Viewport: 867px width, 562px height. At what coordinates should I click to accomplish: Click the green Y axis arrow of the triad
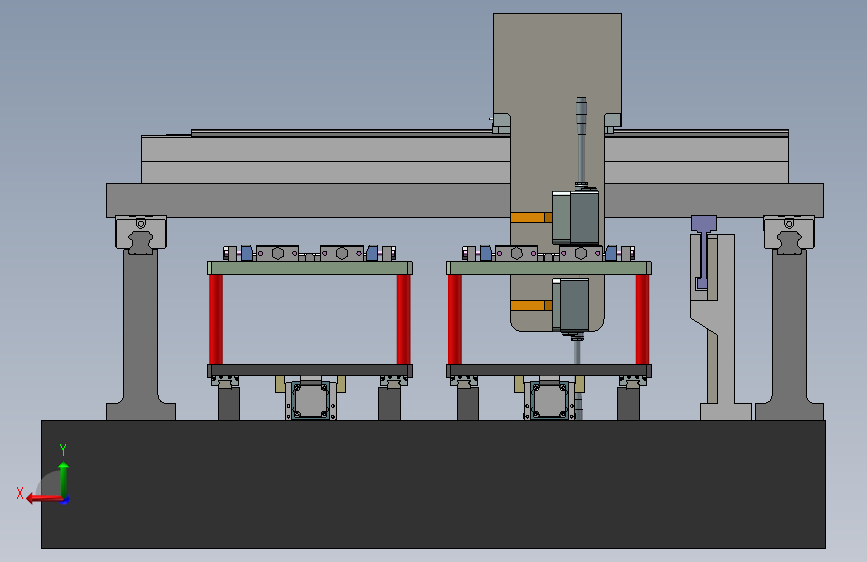point(64,479)
